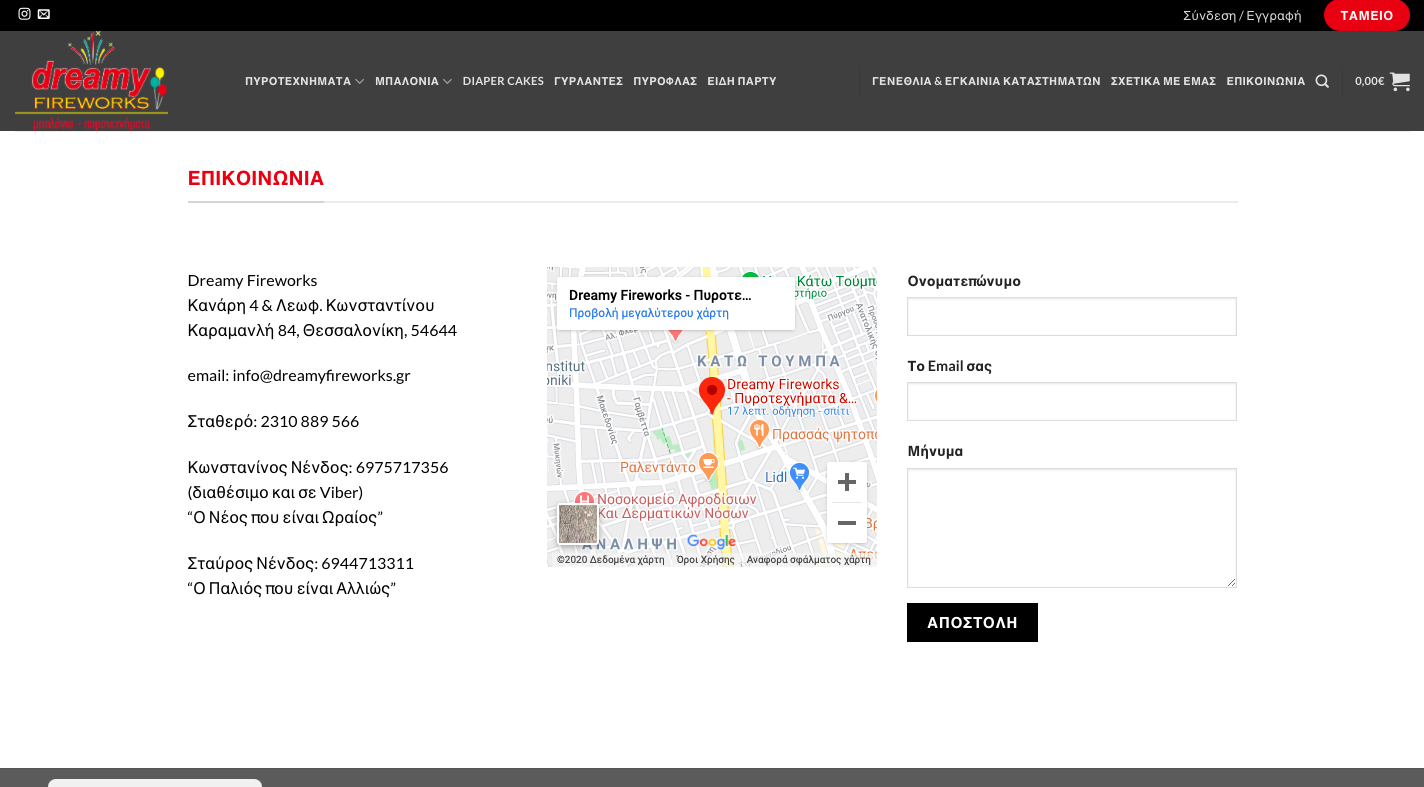The image size is (1424, 787).
Task: Click the Dreamy Fireworks logo
Action: click(91, 81)
